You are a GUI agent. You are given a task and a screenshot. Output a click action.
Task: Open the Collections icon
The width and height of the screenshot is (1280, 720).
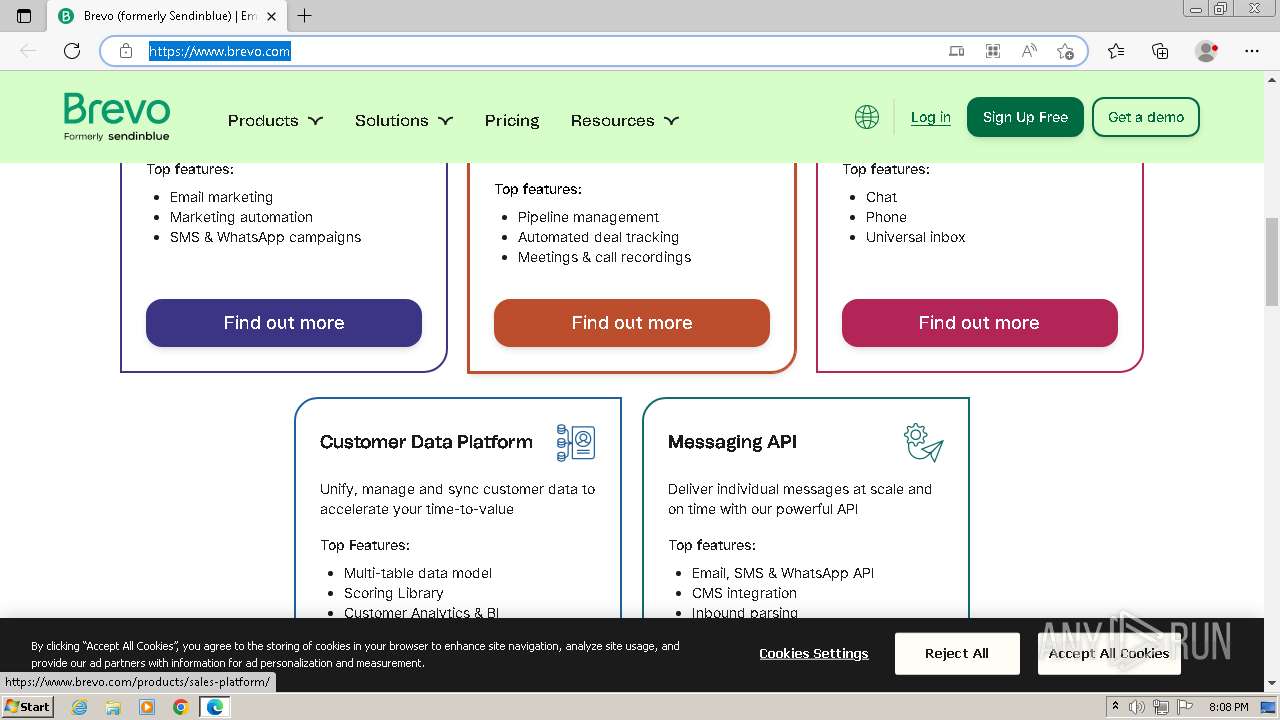click(1160, 51)
